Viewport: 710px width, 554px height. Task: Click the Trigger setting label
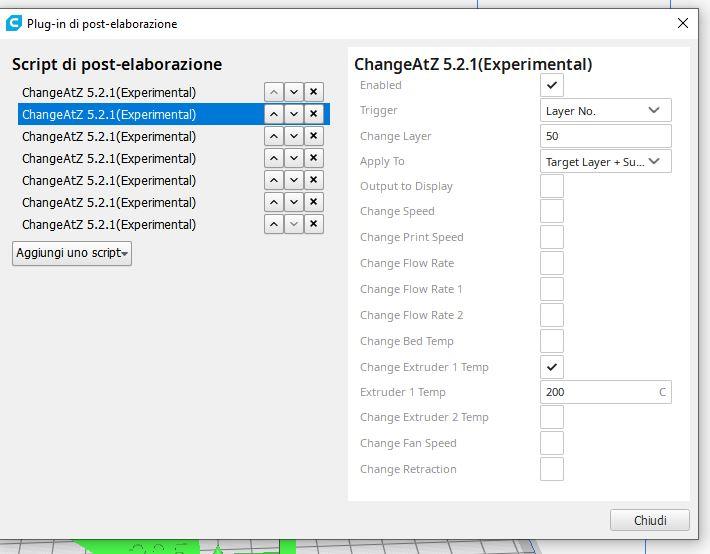(379, 111)
